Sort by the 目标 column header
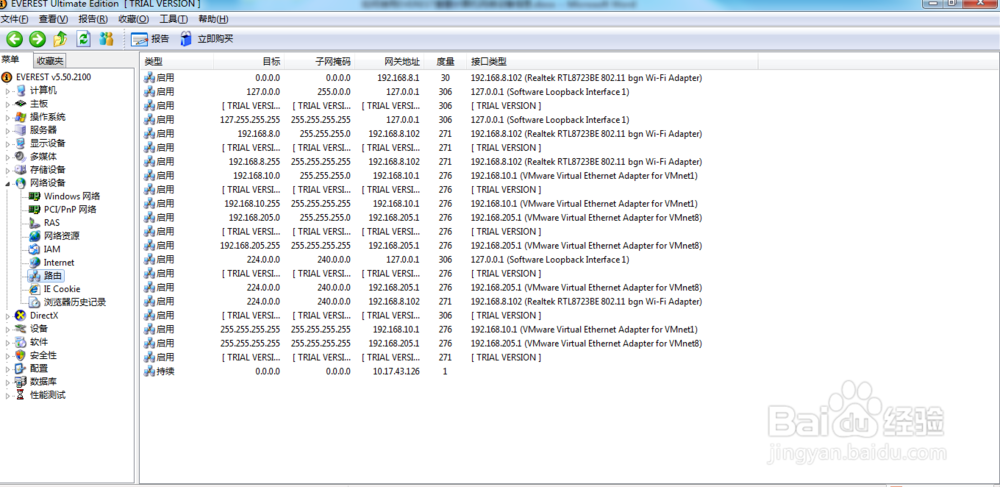This screenshot has height=487, width=1000. point(249,62)
